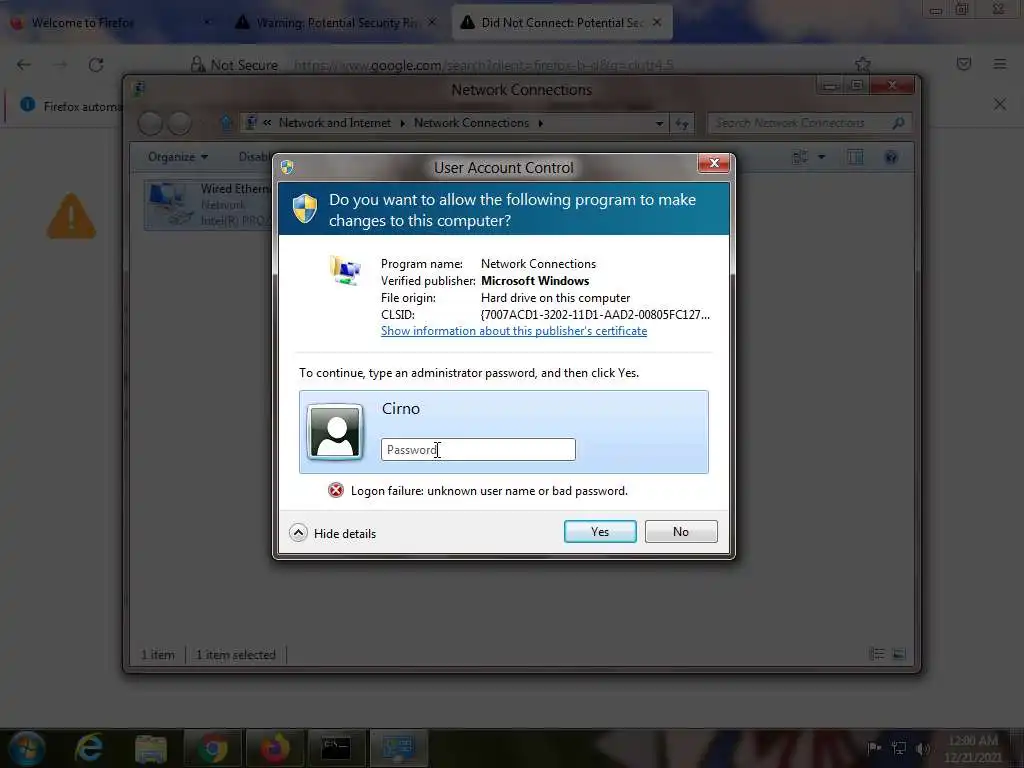Expand the arrow after Network Connections breadcrumb
1024x768 pixels.
(541, 123)
